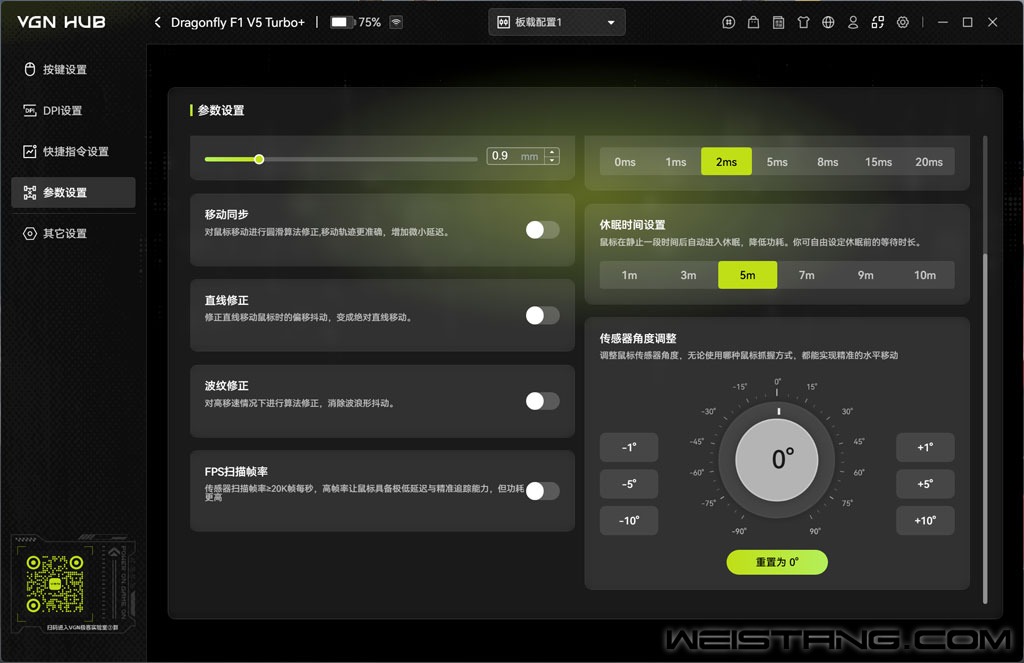The width and height of the screenshot is (1024, 663).
Task: Click the device switch squares icon
Action: (878, 22)
